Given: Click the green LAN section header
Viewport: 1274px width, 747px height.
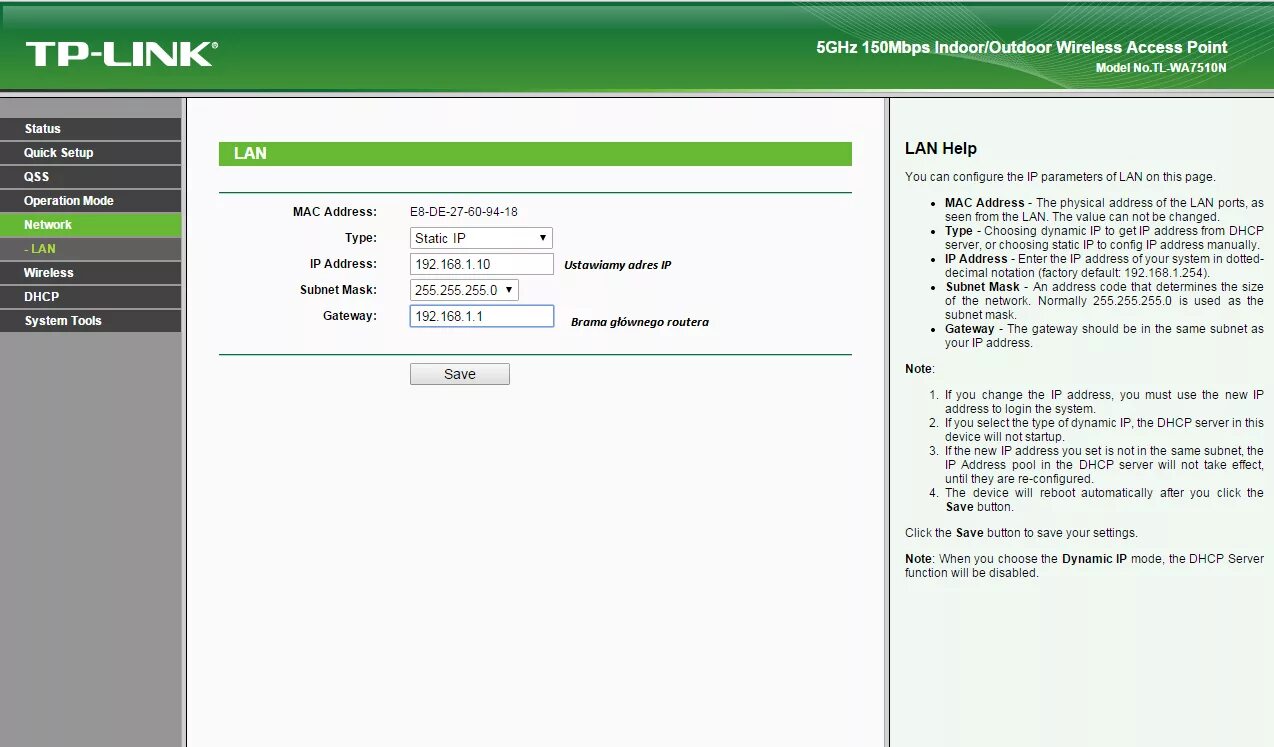Looking at the screenshot, I should (535, 154).
